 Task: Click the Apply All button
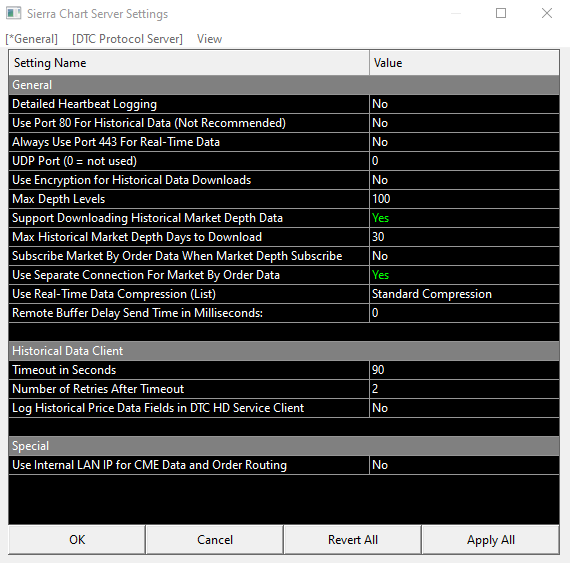pos(491,540)
